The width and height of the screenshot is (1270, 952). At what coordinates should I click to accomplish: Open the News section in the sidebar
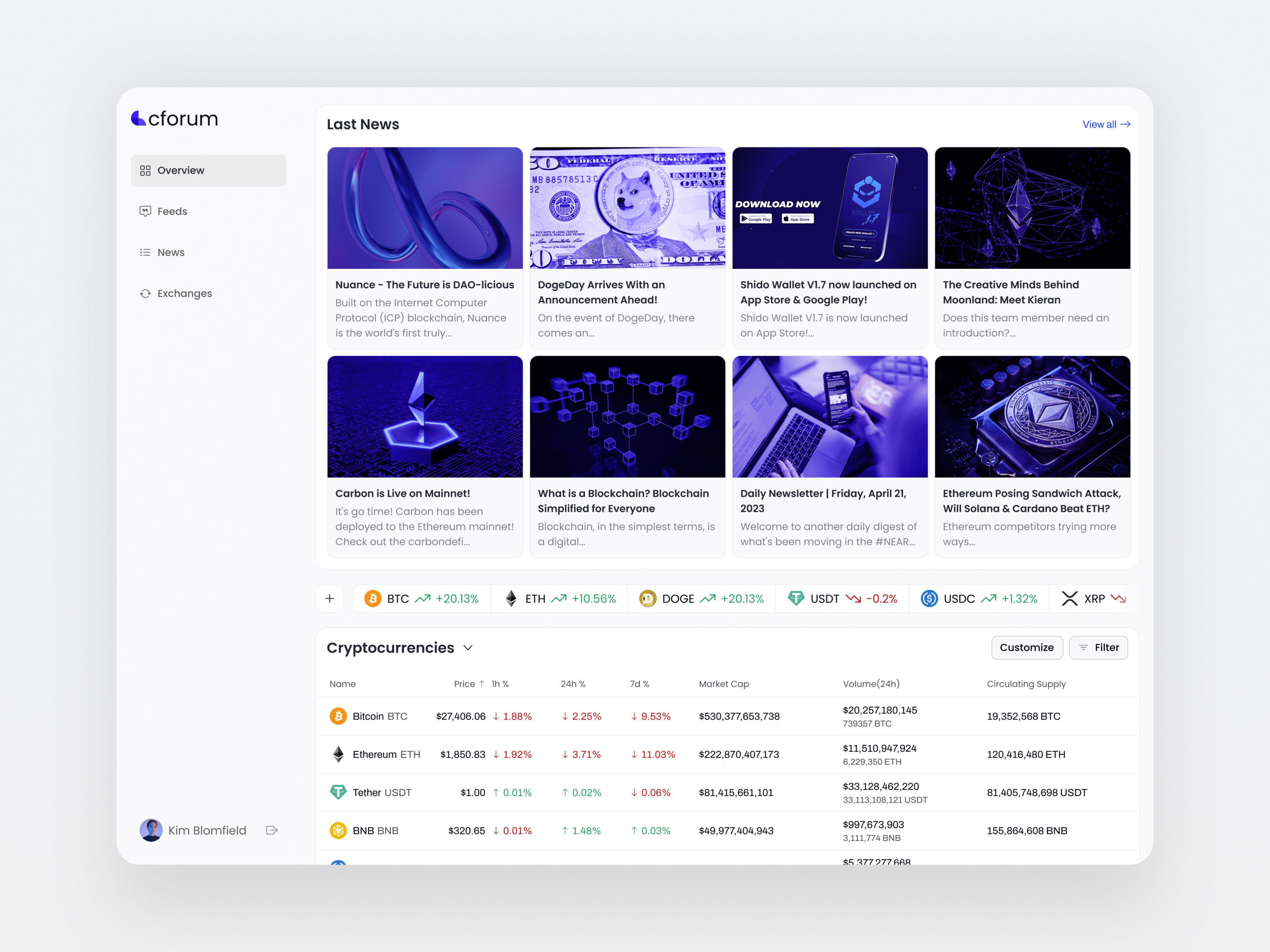tap(146, 253)
